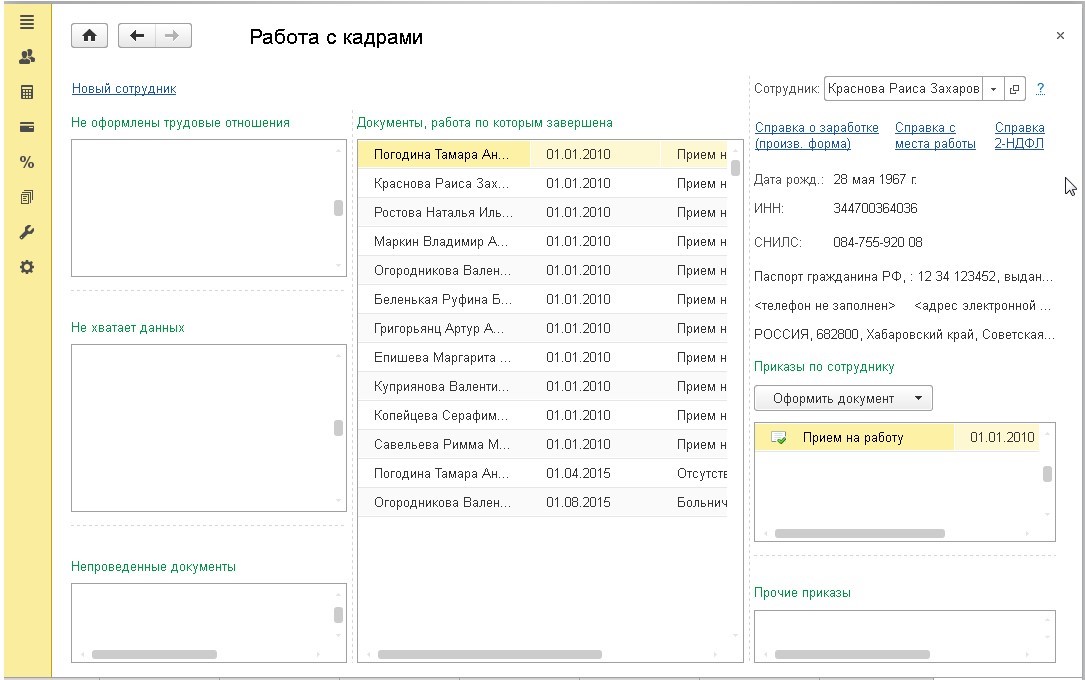Image resolution: width=1085 pixels, height=680 pixels.
Task: Click the Не хватает данных list scrollbar
Action: click(x=338, y=428)
